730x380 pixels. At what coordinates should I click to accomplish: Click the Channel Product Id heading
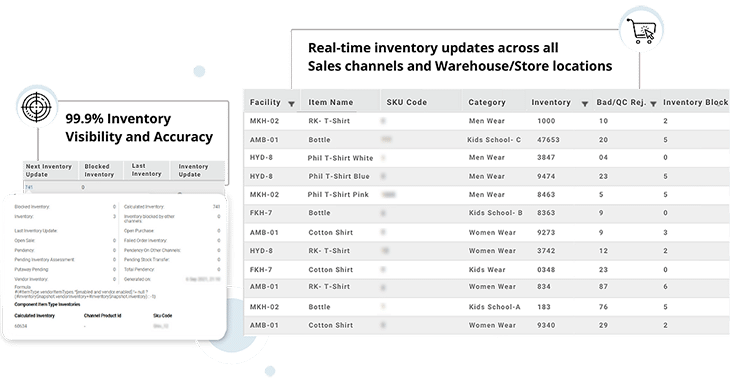(102, 316)
